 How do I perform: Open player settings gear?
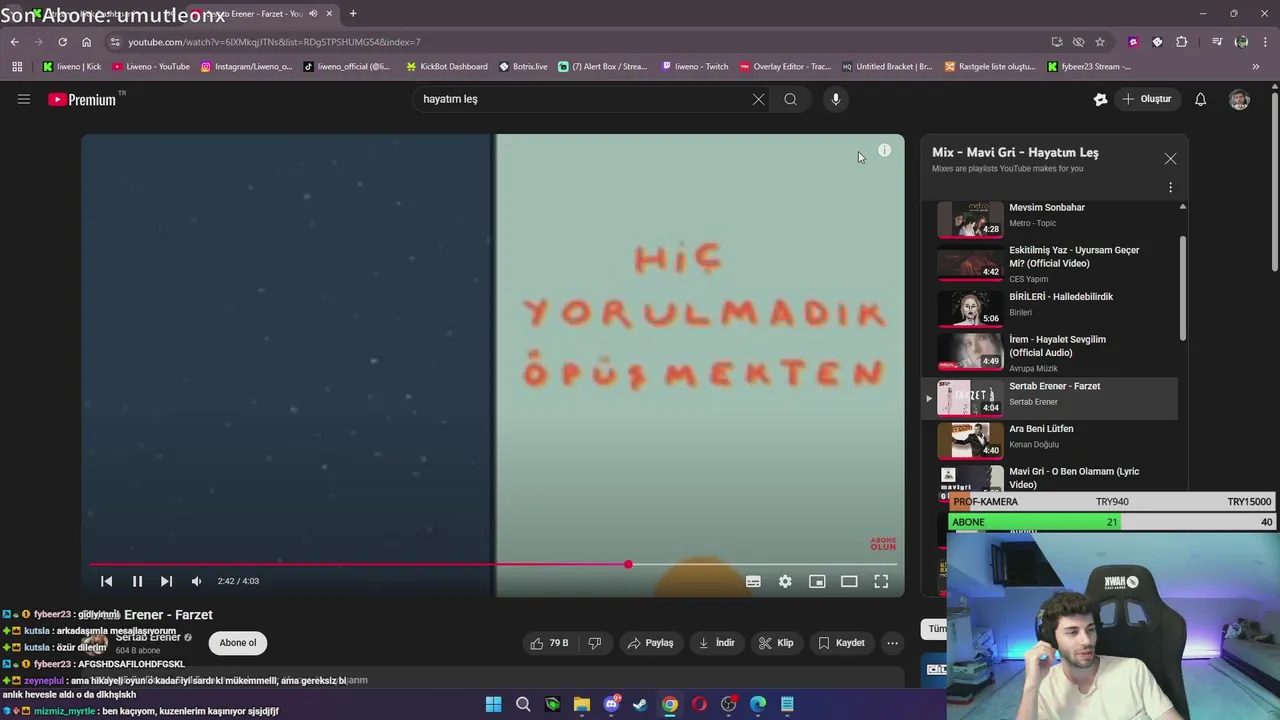[785, 581]
